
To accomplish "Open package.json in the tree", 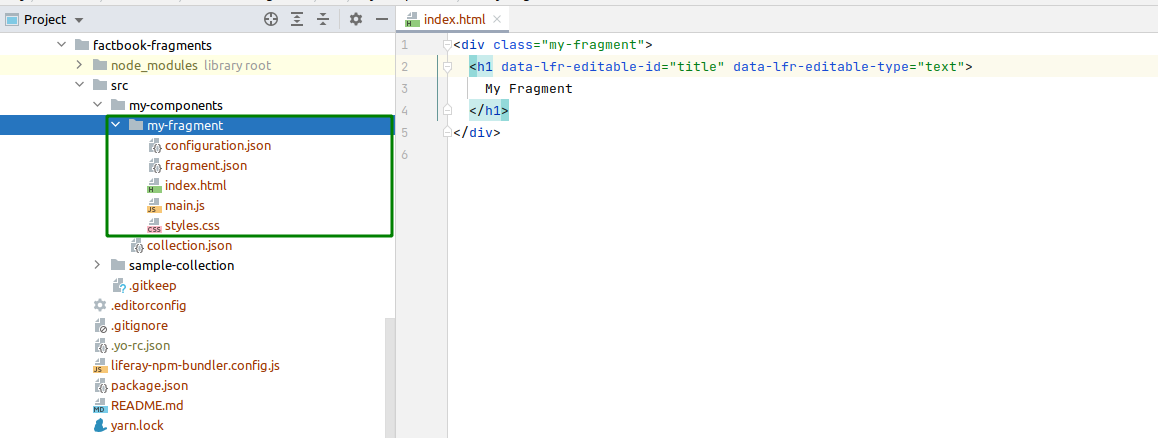I will click(x=149, y=385).
